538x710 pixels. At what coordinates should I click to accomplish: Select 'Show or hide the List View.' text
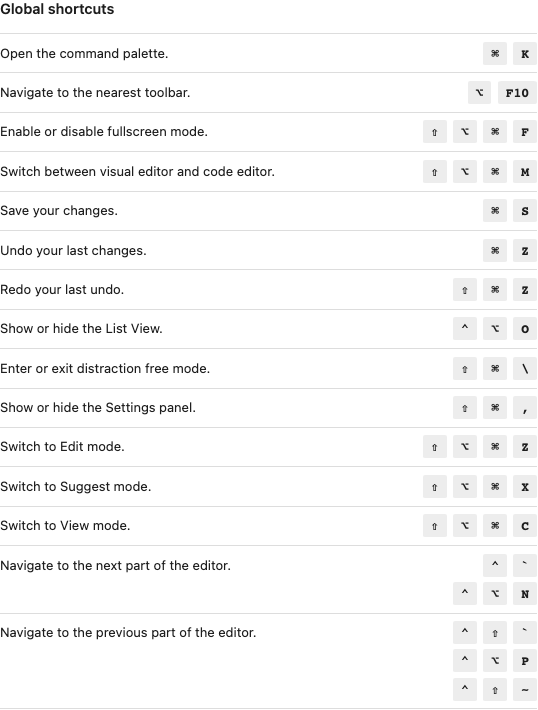(81, 328)
